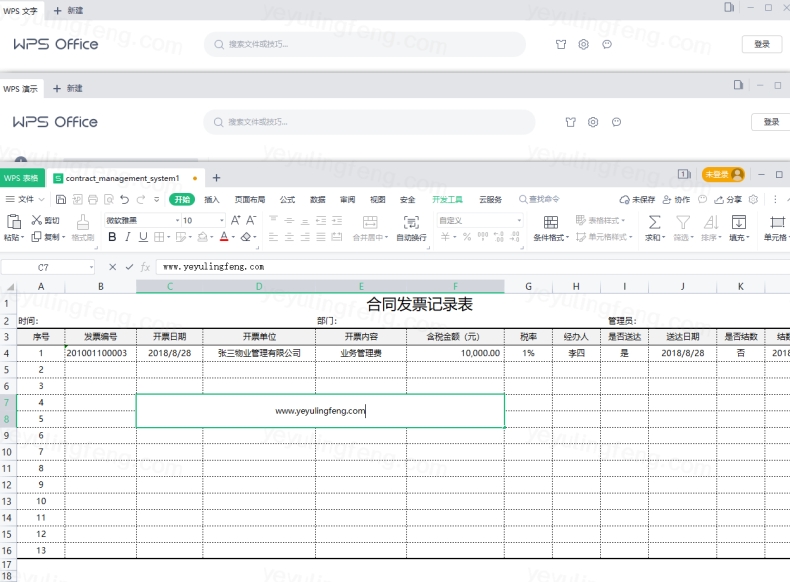Click the Paste clipboard icon

(x=14, y=222)
